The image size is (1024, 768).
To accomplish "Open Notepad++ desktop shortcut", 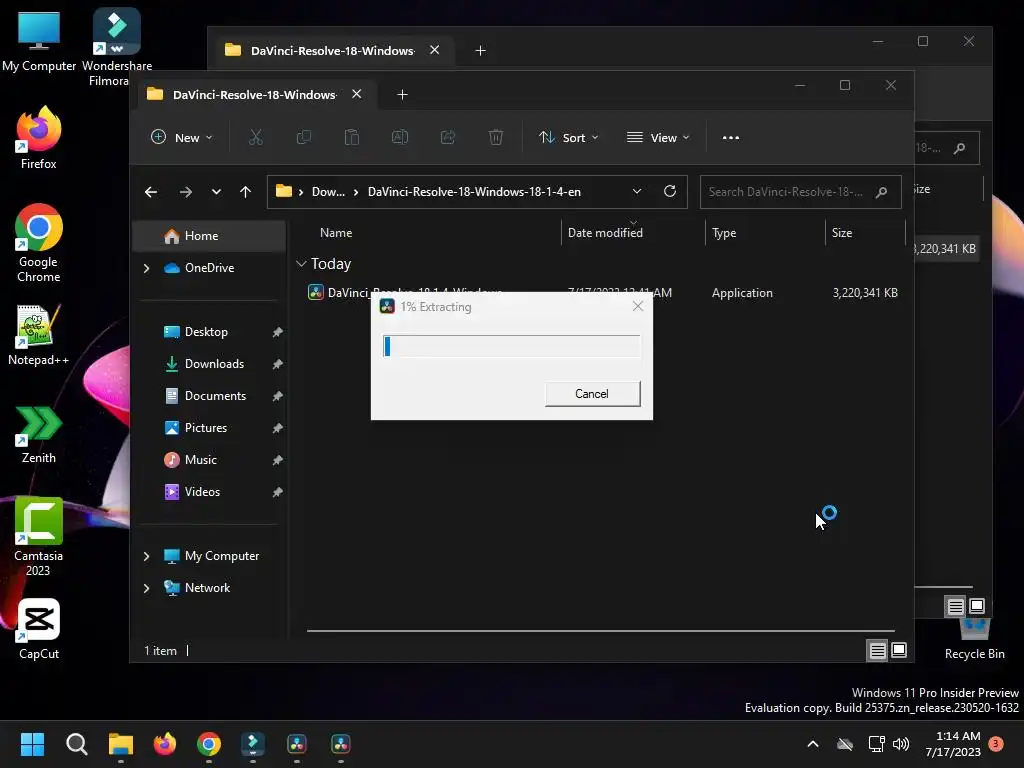I will point(39,334).
